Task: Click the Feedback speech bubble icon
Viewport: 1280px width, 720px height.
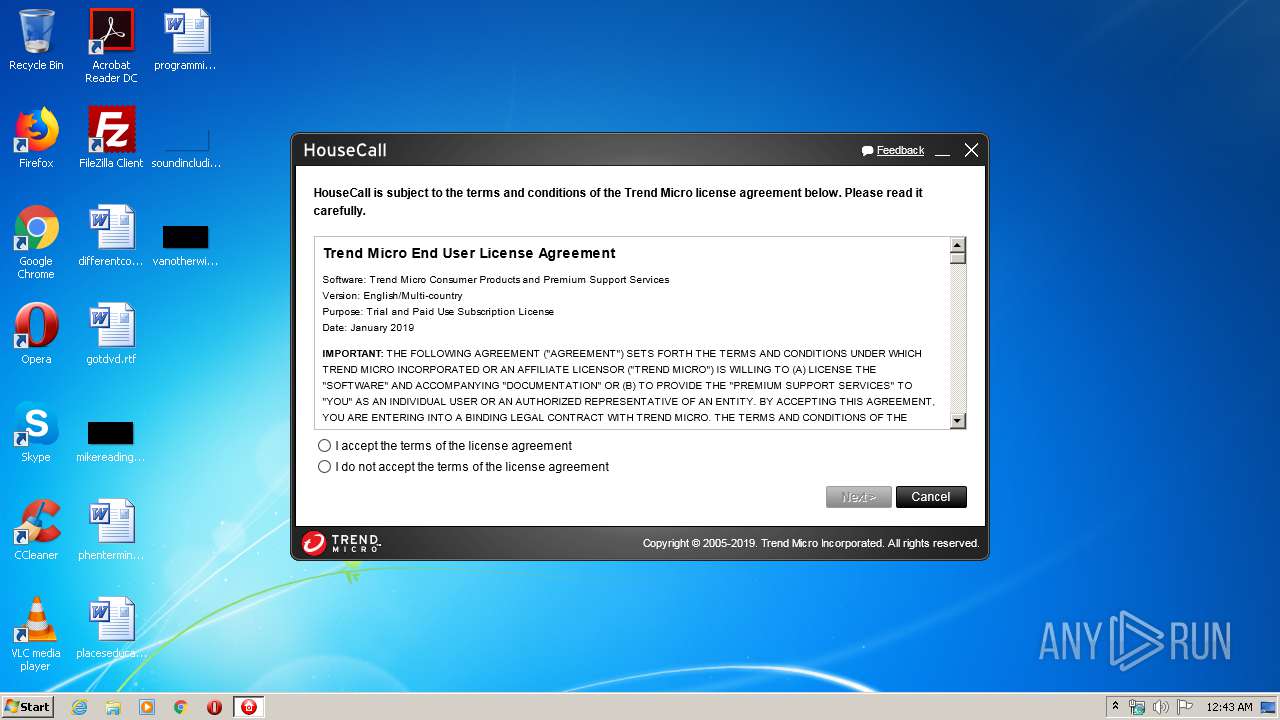Action: [x=867, y=151]
